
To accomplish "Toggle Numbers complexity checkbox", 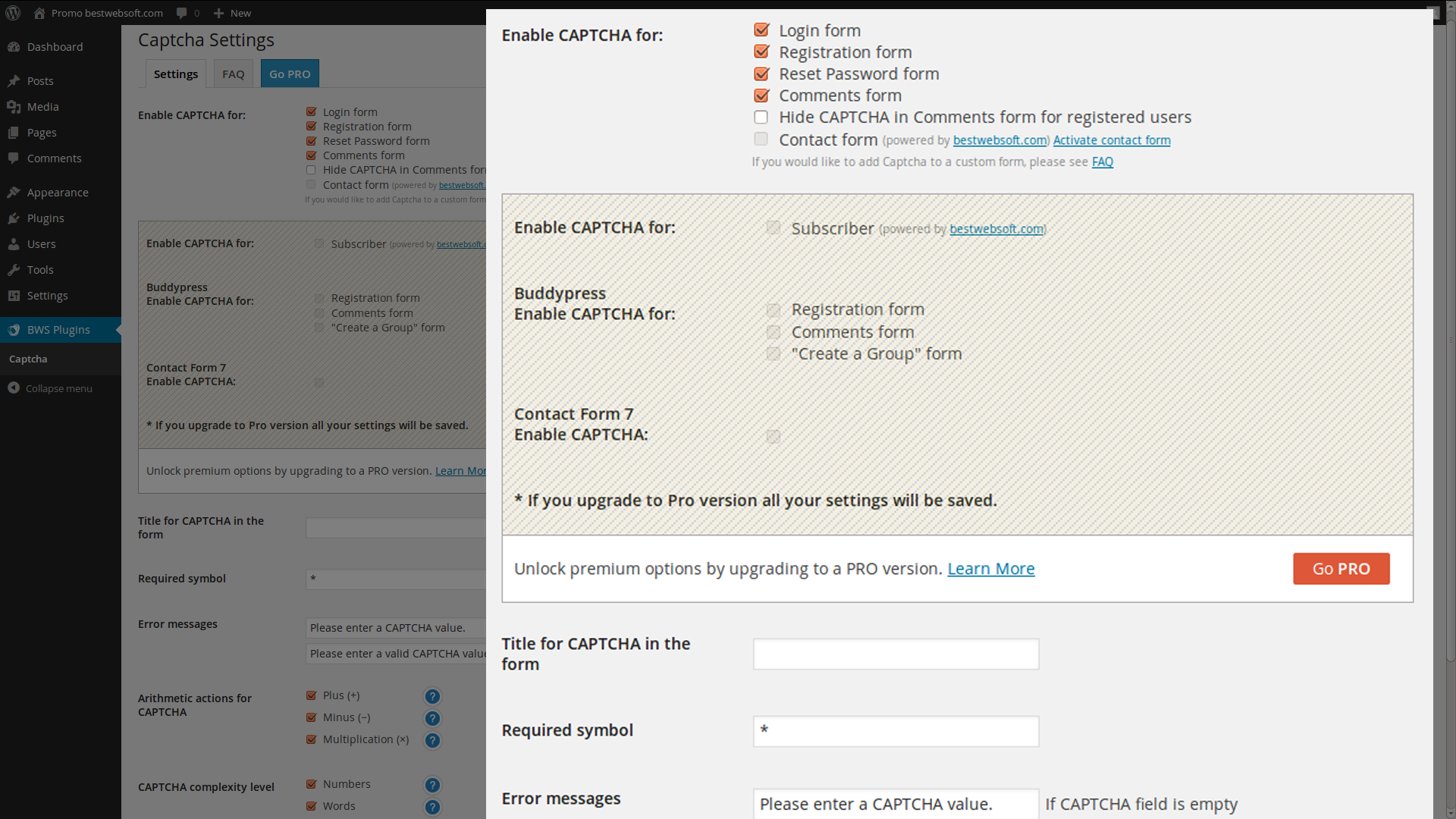I will click(311, 784).
